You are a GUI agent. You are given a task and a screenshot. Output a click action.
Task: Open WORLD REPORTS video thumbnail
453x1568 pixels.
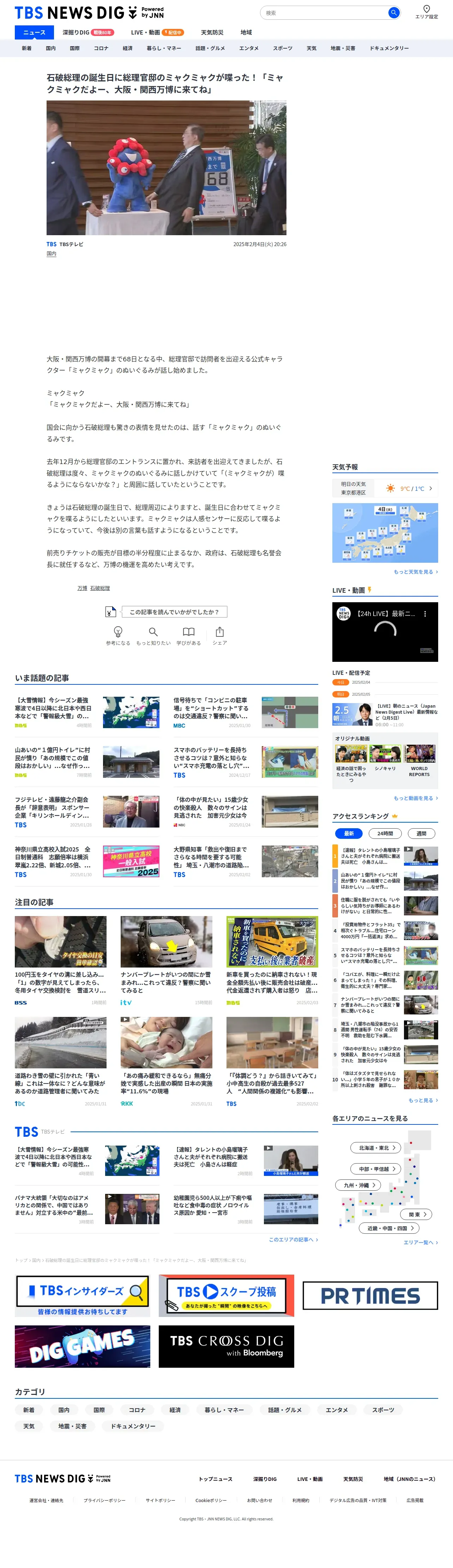[x=420, y=754]
